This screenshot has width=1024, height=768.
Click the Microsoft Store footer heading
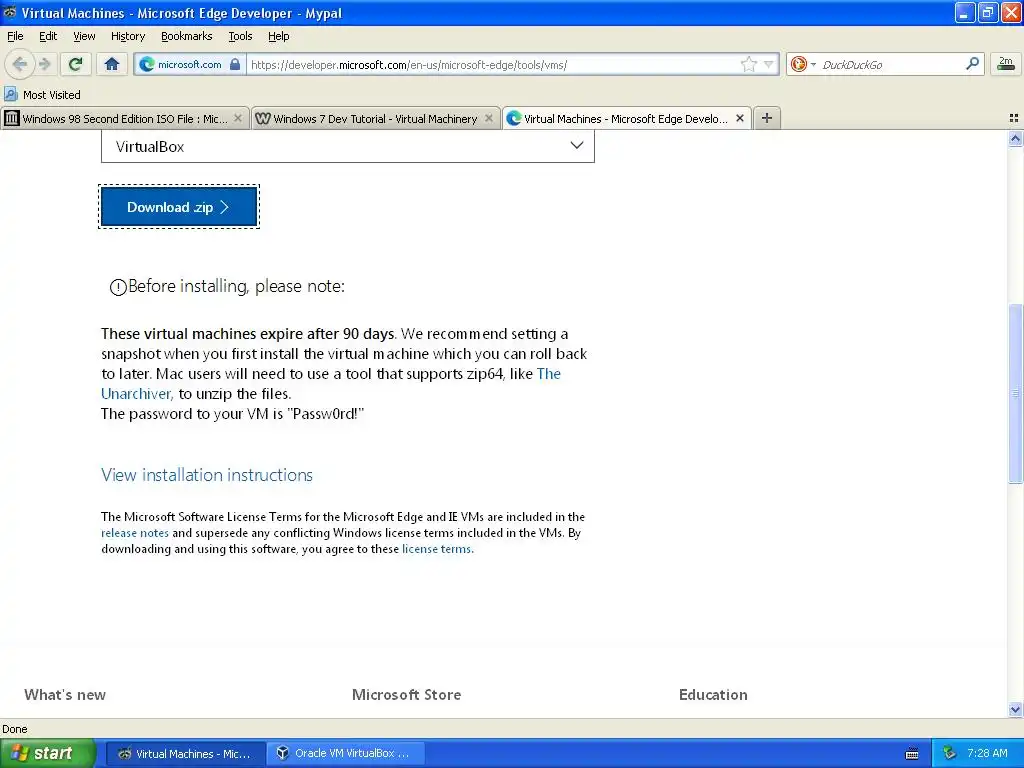click(406, 695)
